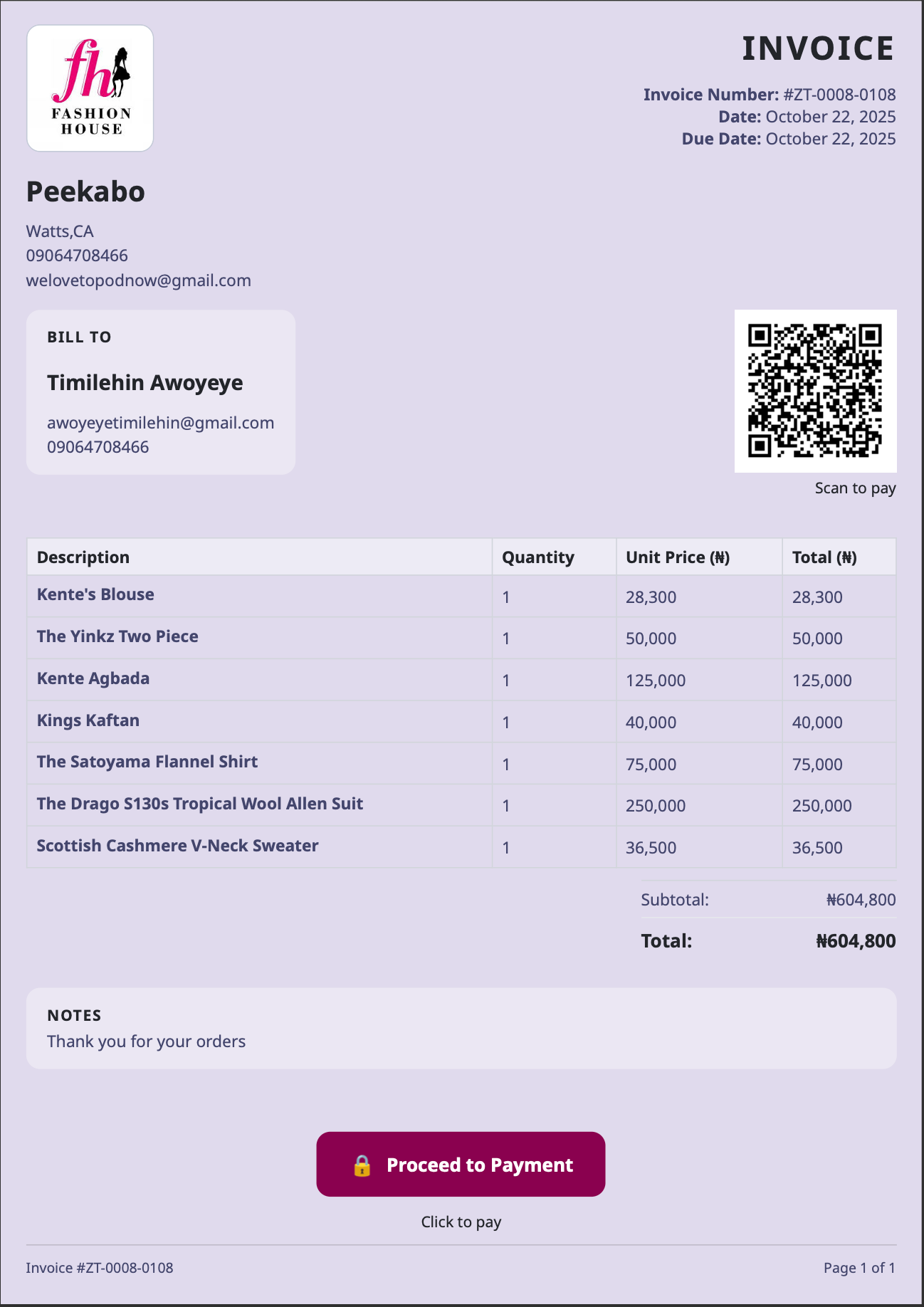This screenshot has height=1307, width=924.
Task: Click the Bill To name Timilehin Awoyeye
Action: pos(145,383)
